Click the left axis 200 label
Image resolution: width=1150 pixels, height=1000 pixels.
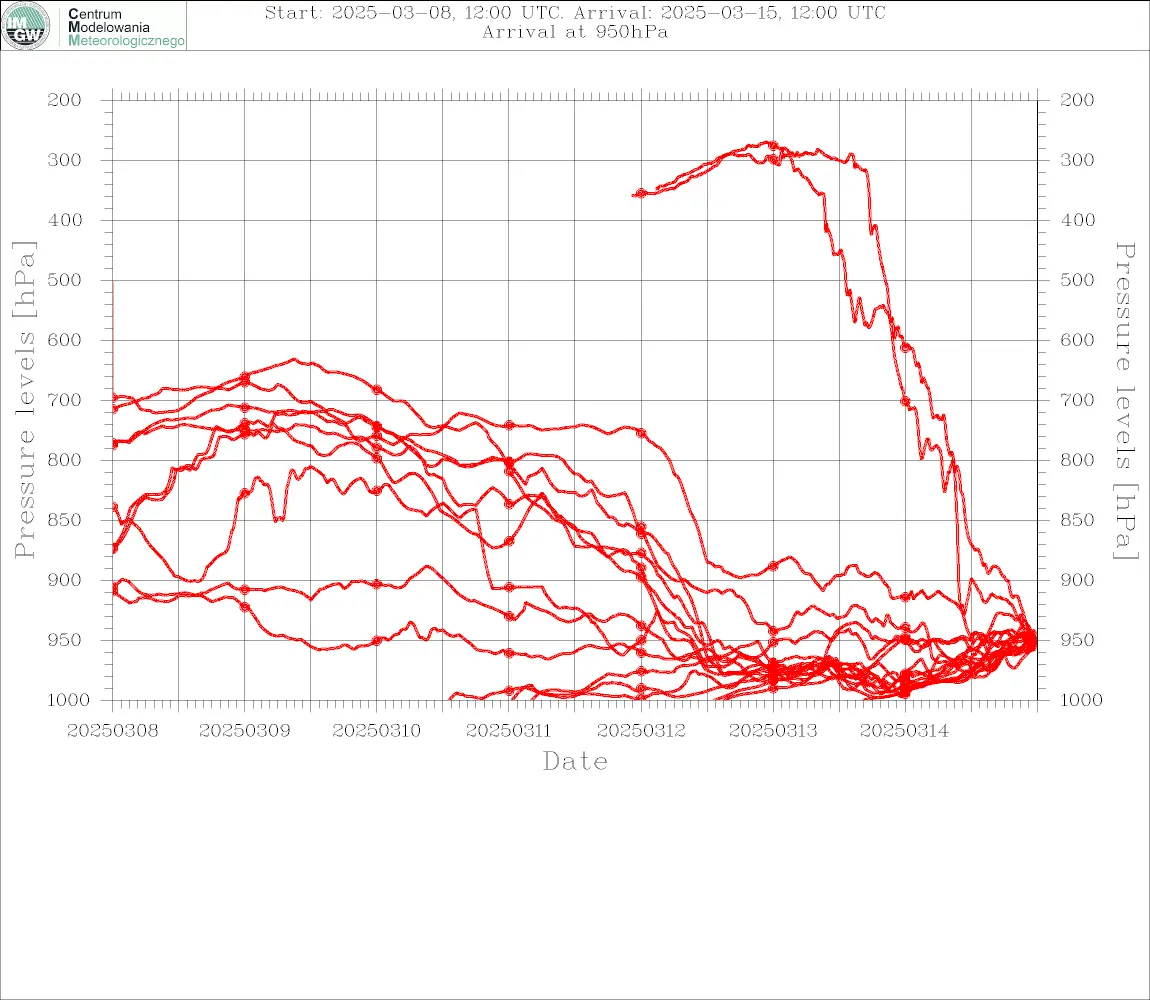65,100
